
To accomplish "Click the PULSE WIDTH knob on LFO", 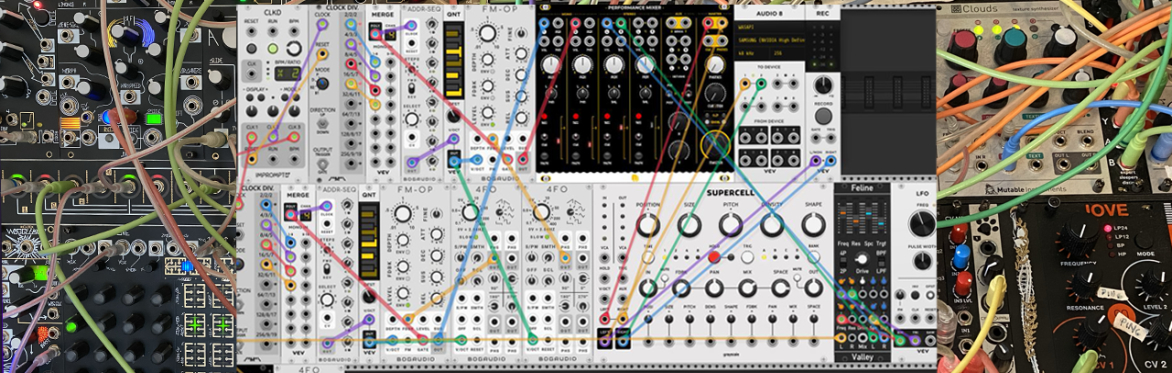I will point(922,261).
